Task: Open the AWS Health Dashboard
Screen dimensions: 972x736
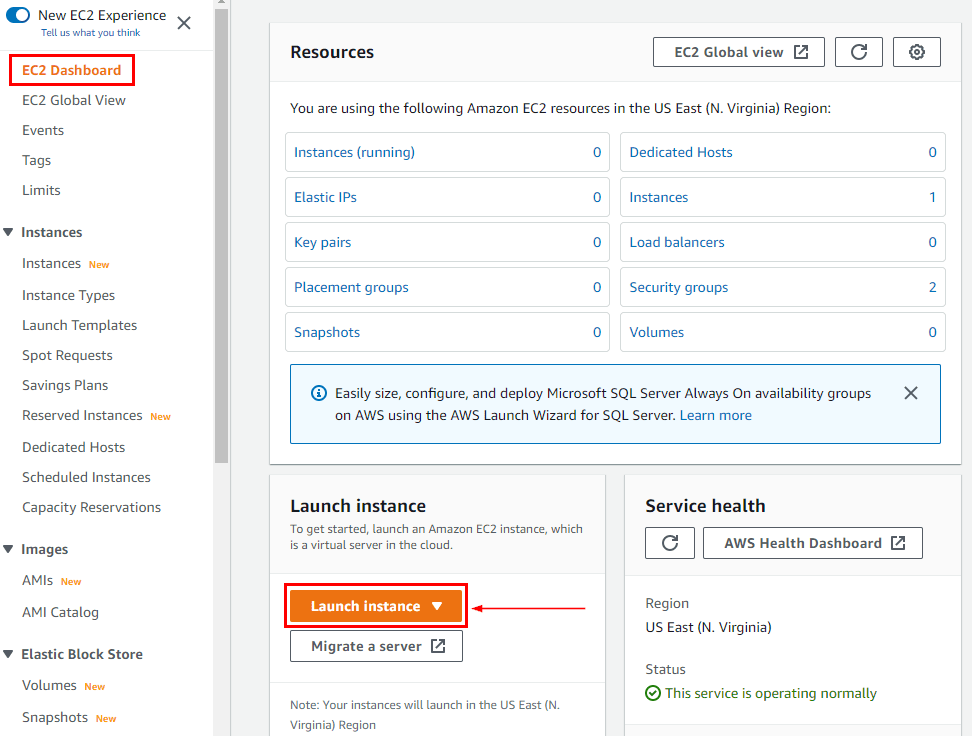Action: coord(812,543)
